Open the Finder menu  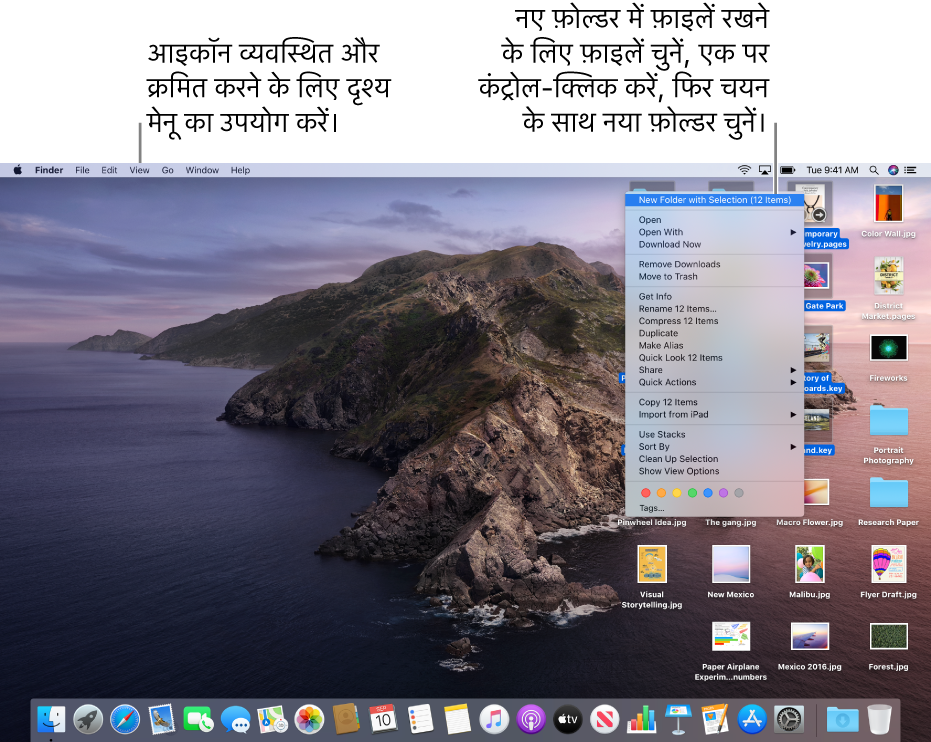(49, 170)
